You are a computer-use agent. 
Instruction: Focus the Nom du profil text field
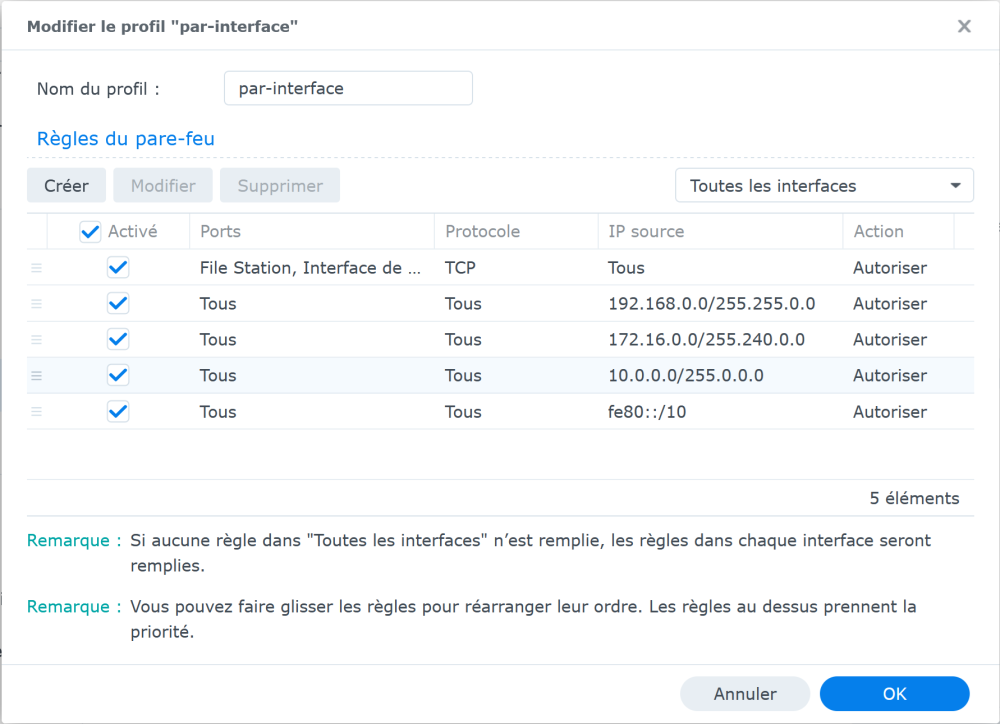348,88
